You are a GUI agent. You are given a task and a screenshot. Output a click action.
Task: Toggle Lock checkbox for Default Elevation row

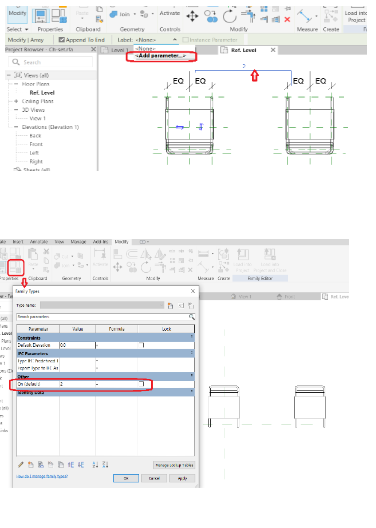(142, 345)
